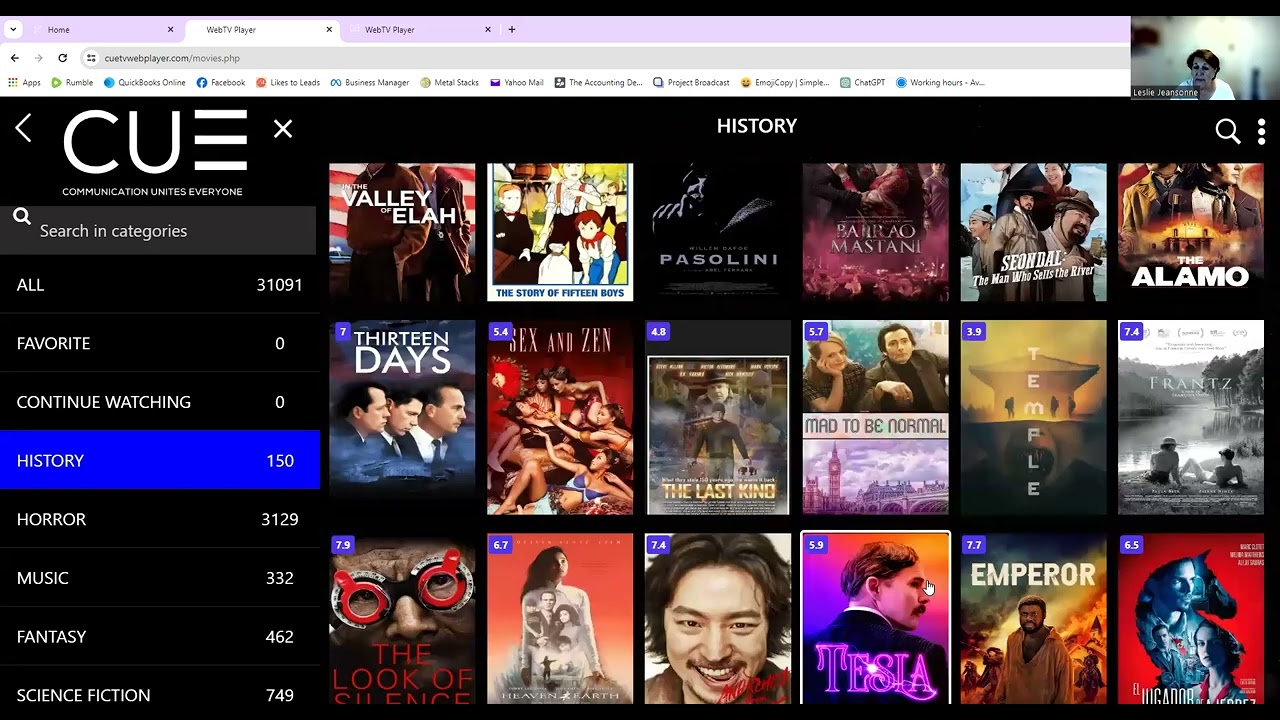Click the sidebar search magnifier icon
This screenshot has width=1280, height=720.
coord(22,216)
